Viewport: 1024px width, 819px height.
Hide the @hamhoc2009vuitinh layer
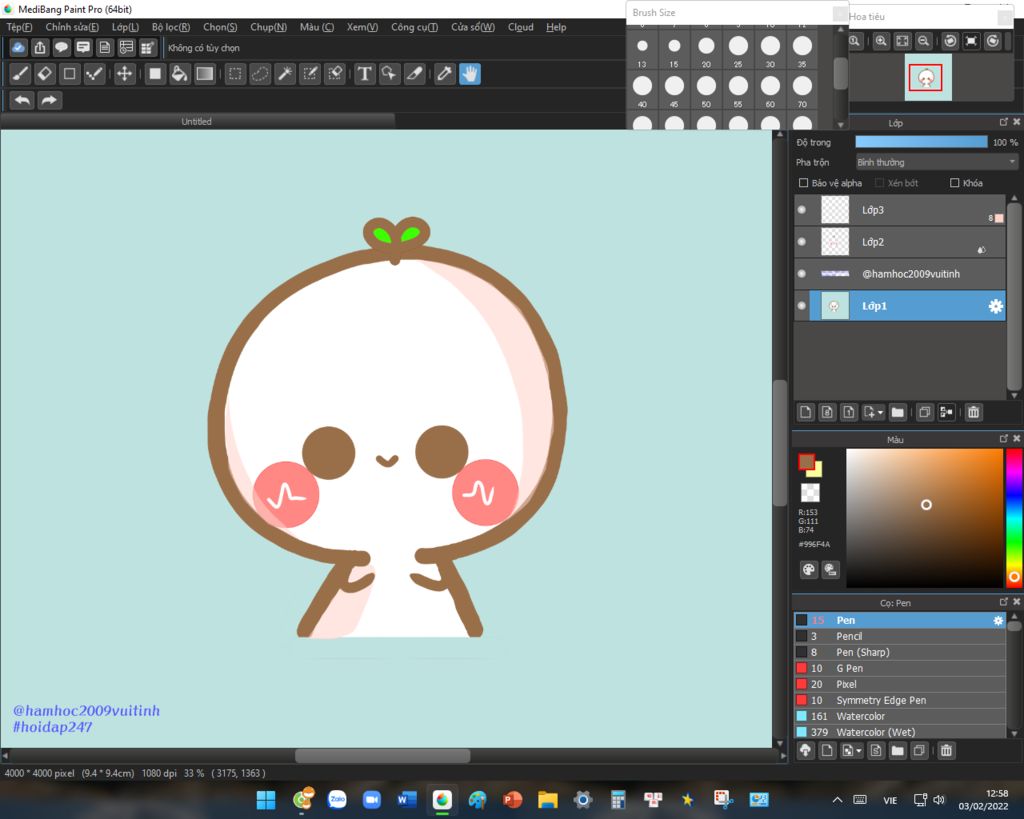pos(802,274)
